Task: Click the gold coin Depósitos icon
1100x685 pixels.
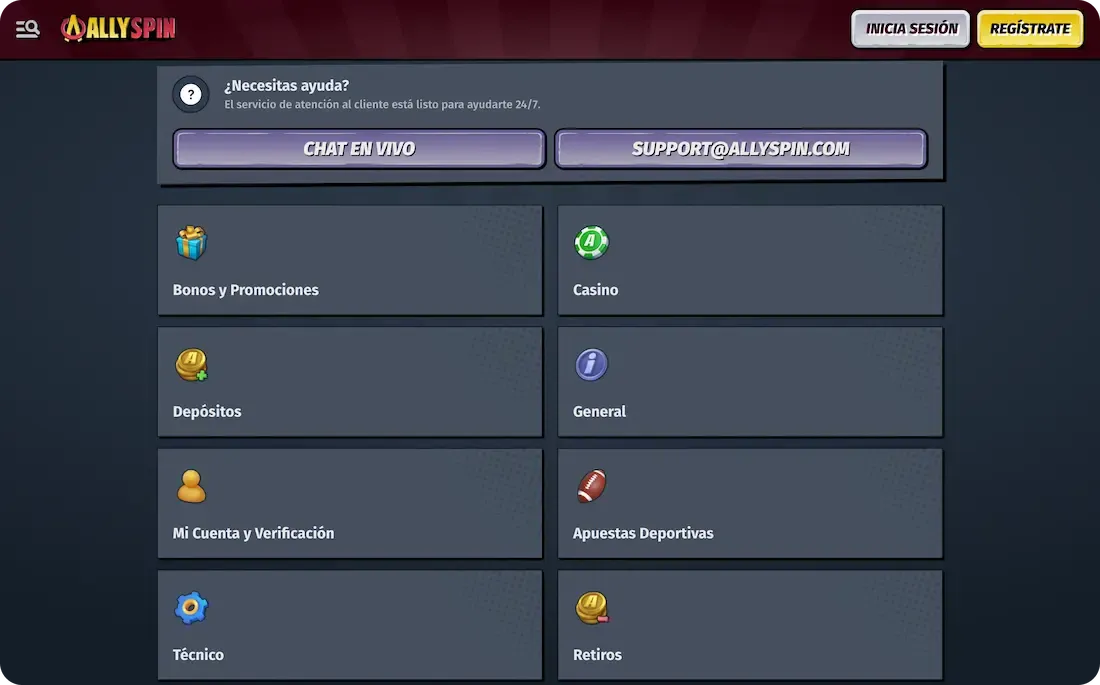Action: click(x=191, y=364)
